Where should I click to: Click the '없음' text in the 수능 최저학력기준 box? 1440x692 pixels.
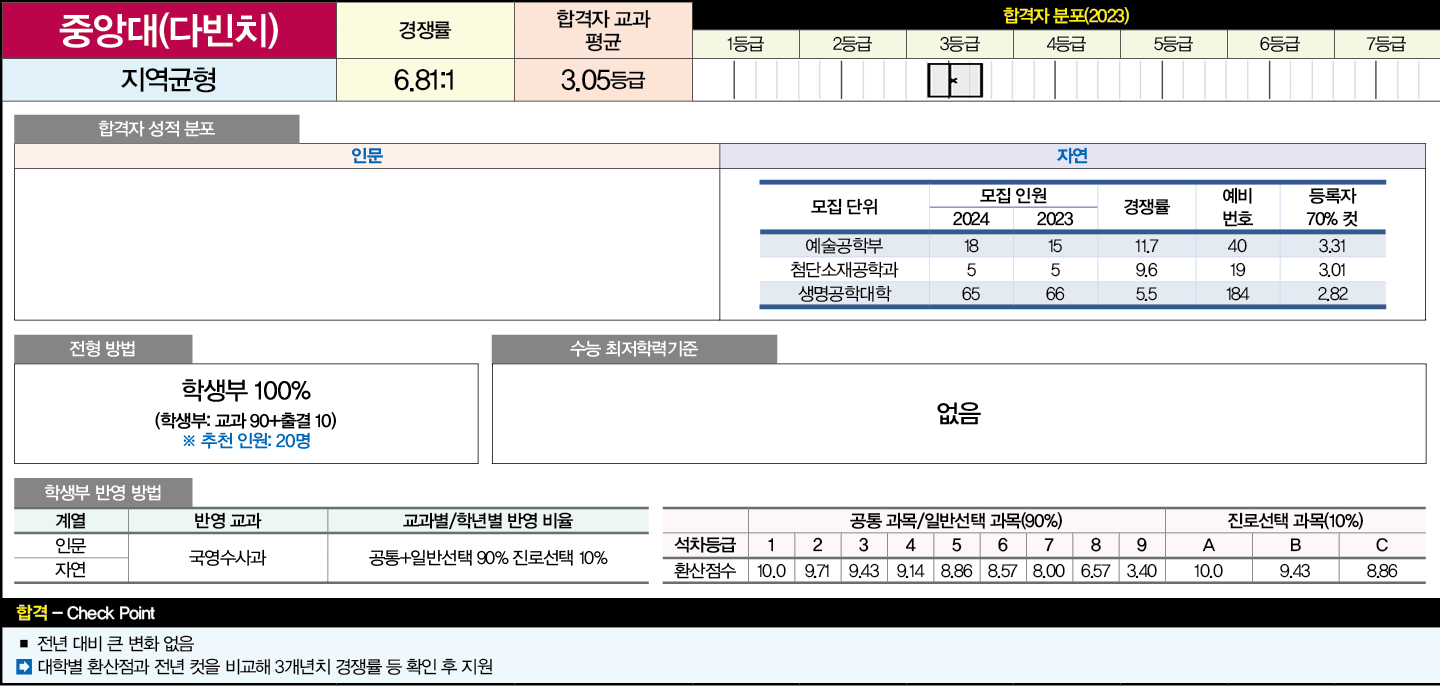(x=958, y=413)
